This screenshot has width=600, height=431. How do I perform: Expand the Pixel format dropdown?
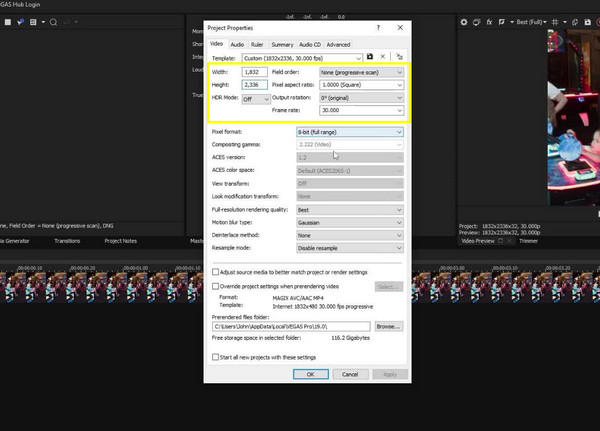pyautogui.click(x=399, y=132)
